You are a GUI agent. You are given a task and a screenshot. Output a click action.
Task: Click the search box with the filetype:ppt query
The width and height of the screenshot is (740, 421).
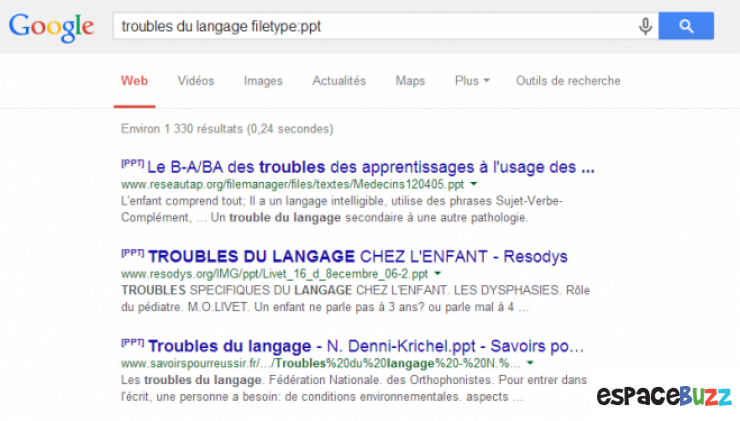(x=370, y=26)
